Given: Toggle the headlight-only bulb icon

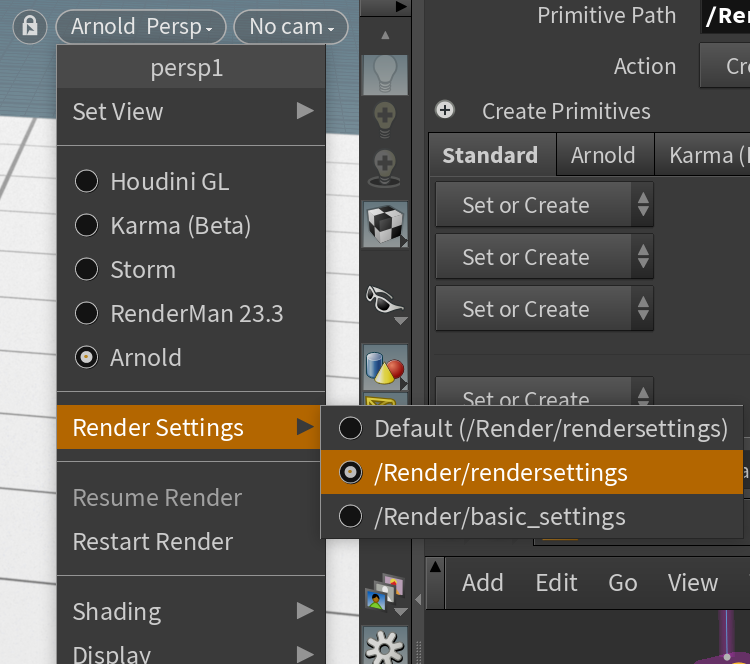Looking at the screenshot, I should pos(385,120).
